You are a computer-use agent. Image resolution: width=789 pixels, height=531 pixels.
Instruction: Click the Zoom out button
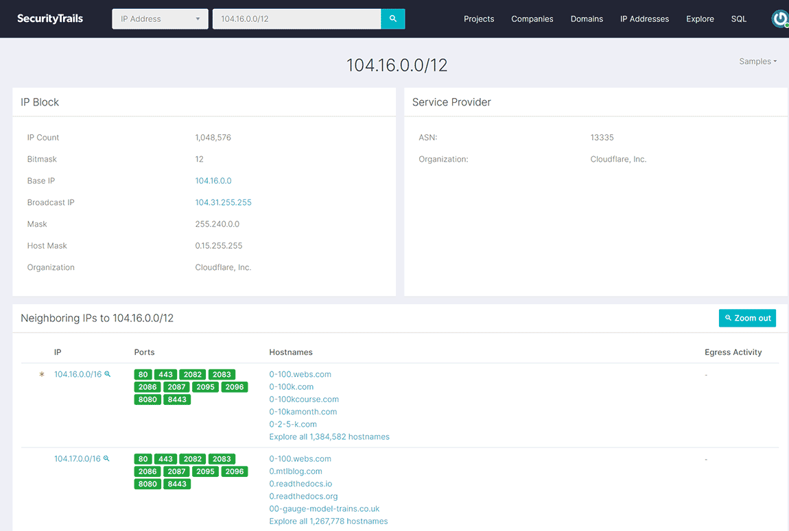pos(747,318)
